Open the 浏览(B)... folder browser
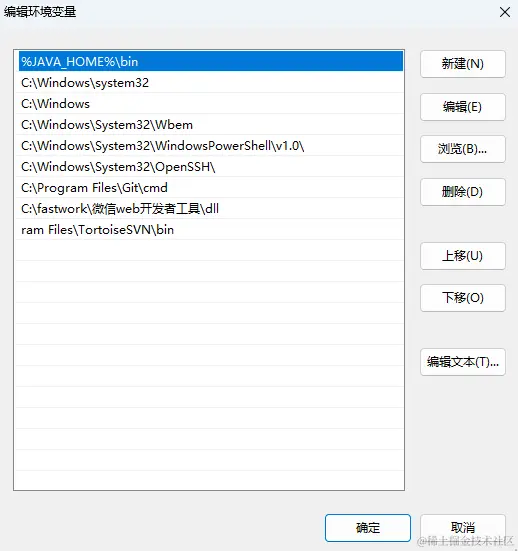This screenshot has height=551, width=518. pyautogui.click(x=463, y=149)
